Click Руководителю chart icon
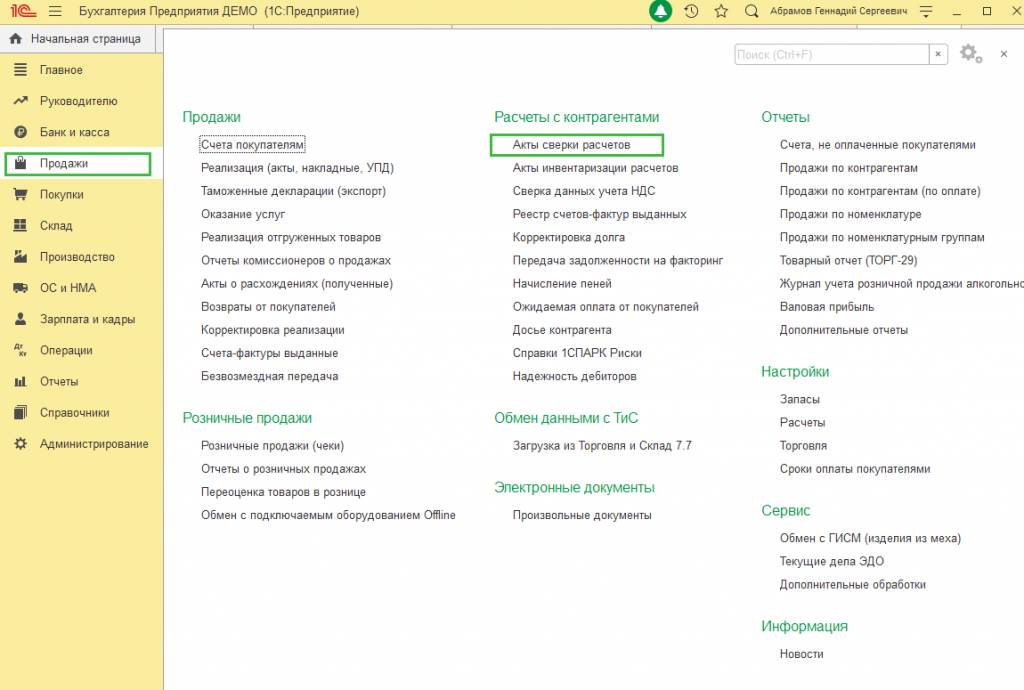The width and height of the screenshot is (1024, 690). pos(21,101)
